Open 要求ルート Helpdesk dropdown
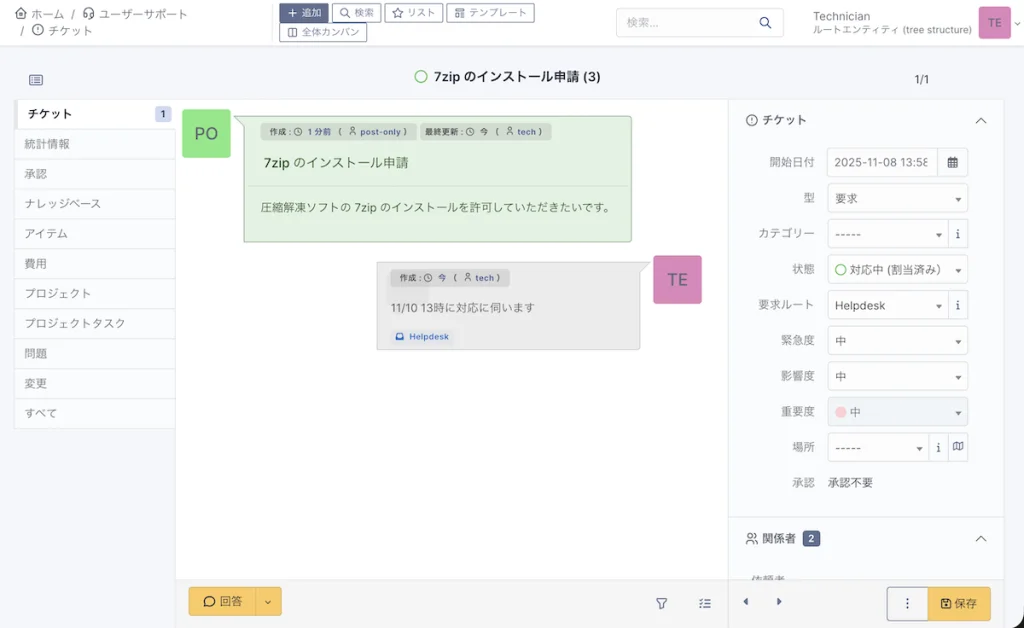Viewport: 1024px width, 628px height. click(888, 306)
